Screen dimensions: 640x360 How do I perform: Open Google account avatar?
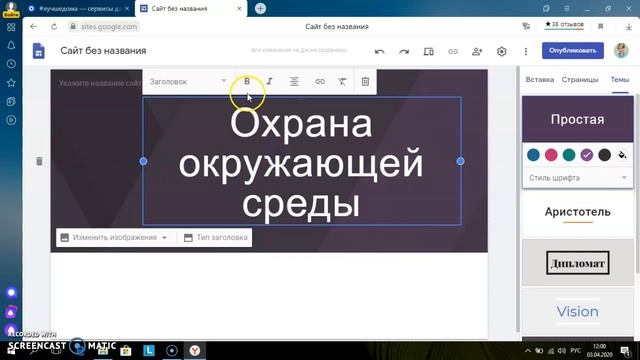click(x=621, y=51)
